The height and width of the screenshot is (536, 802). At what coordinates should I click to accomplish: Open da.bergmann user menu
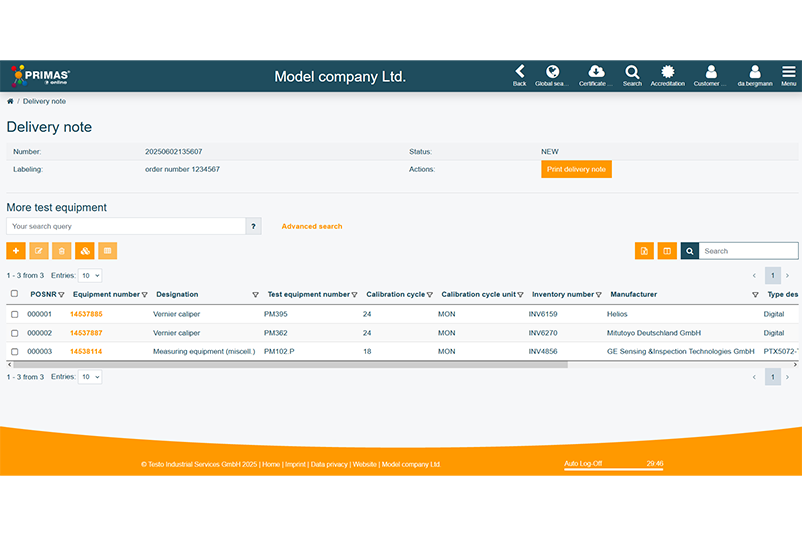pyautogui.click(x=755, y=72)
